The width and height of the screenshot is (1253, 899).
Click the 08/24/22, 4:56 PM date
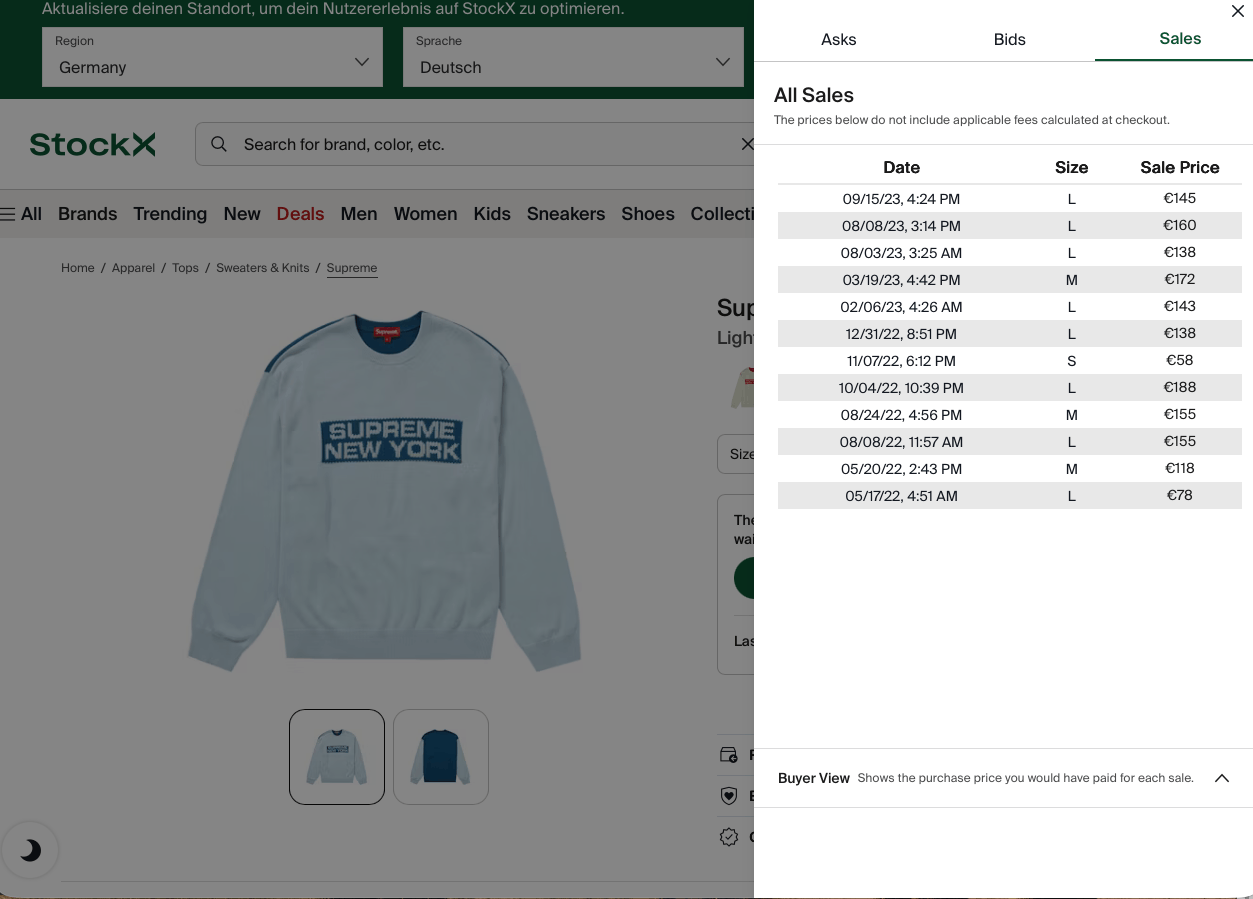(901, 415)
